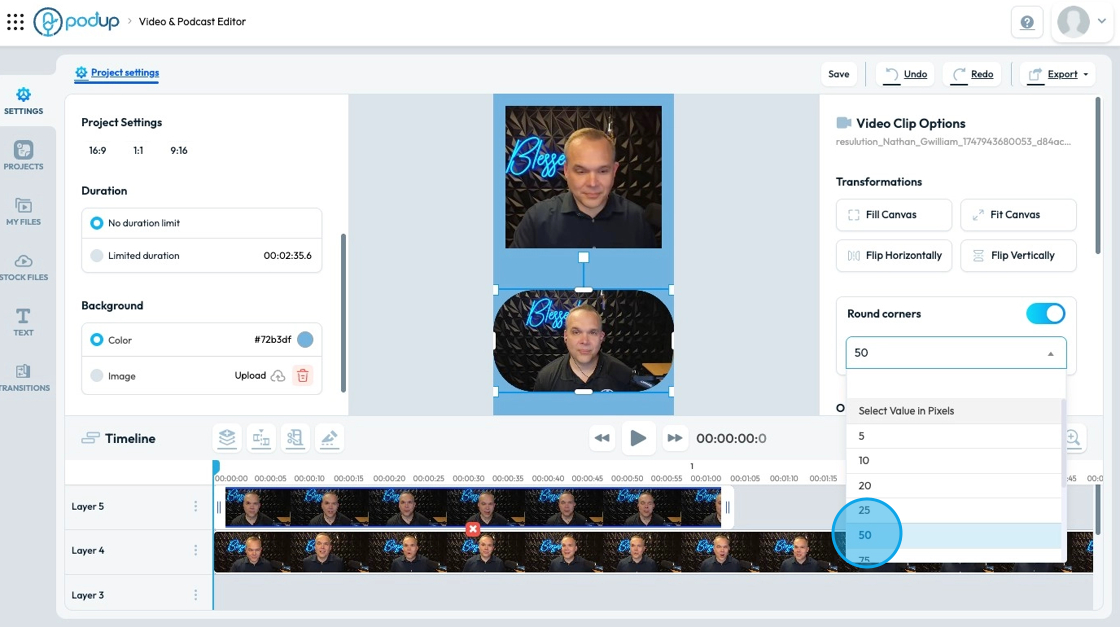The width and height of the screenshot is (1120, 627).
Task: Click the Save button
Action: pyautogui.click(x=839, y=74)
